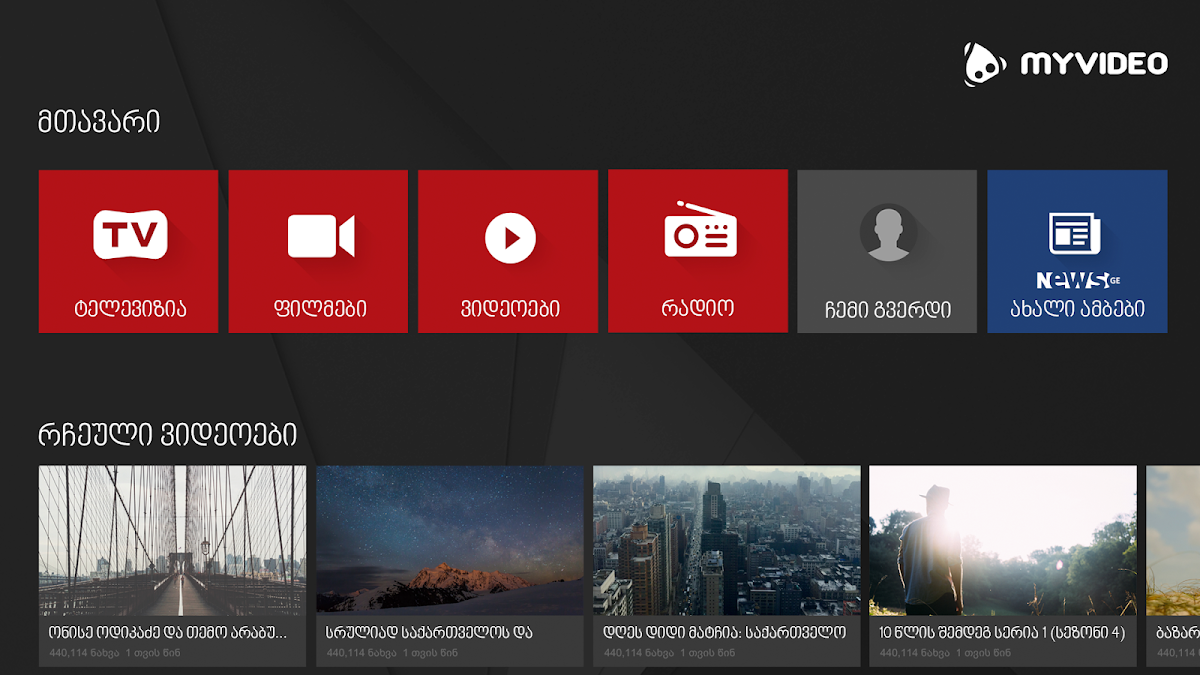Viewport: 1200px width, 675px height.
Task: Play the bridge walkway video thumbnail
Action: 172,540
